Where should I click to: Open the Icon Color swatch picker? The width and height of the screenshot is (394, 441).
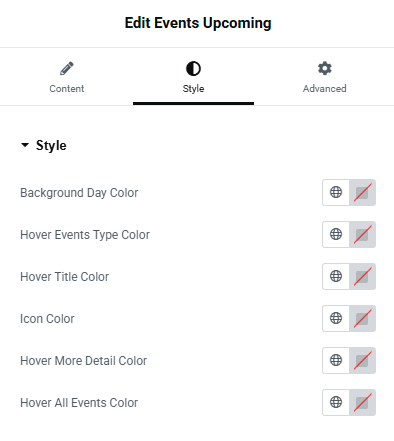pyautogui.click(x=362, y=318)
